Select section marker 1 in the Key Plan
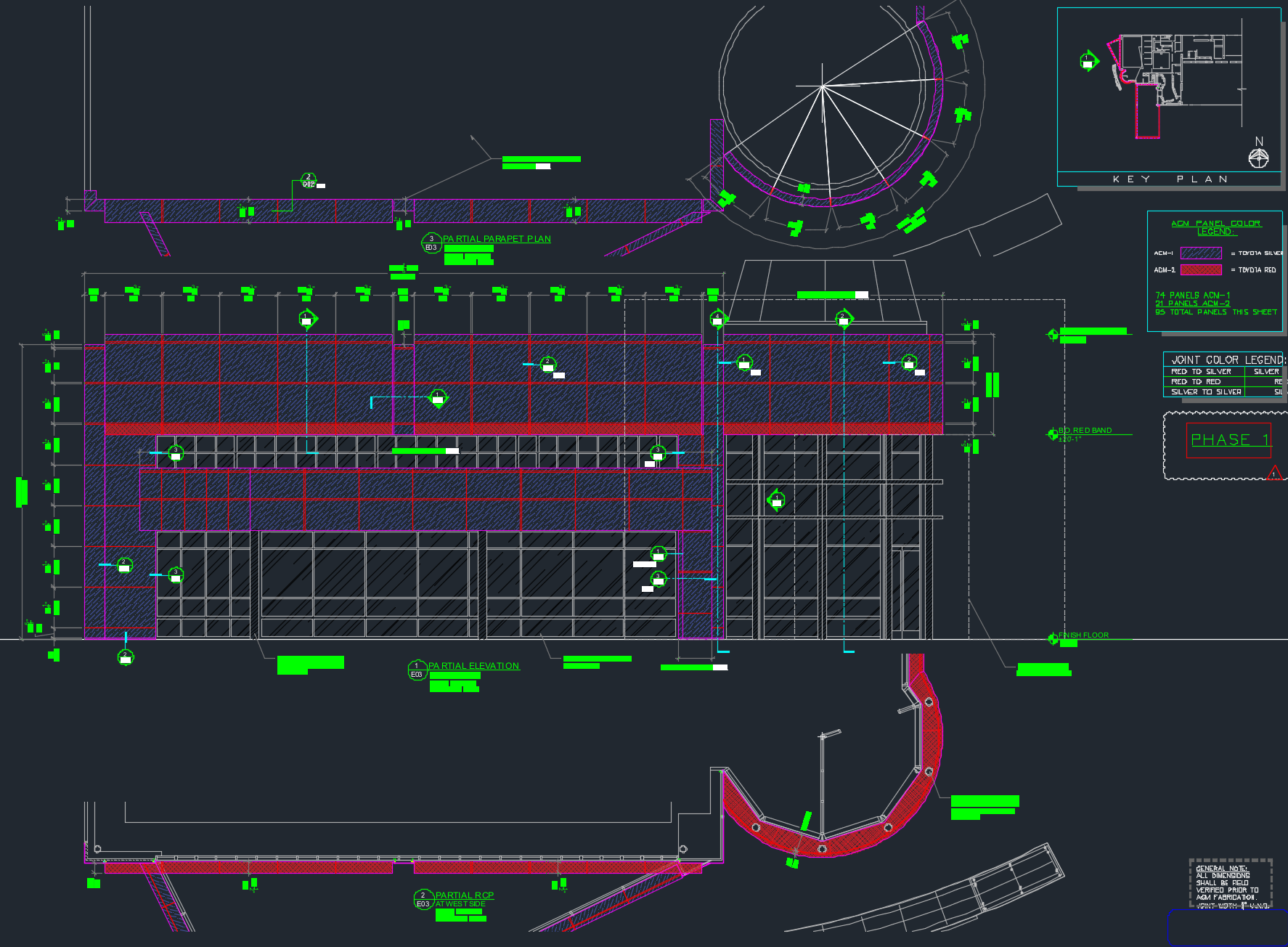 1087,62
